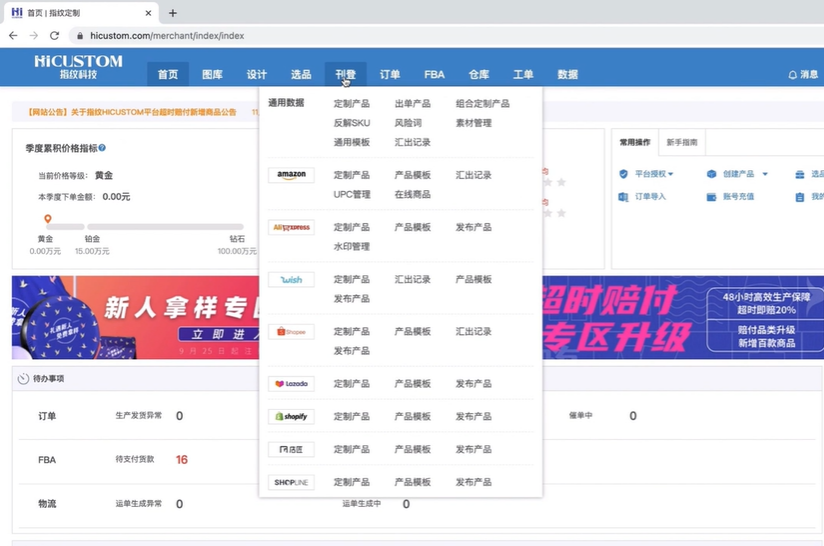The image size is (824, 546).
Task: Click the browser forward arrow
Action: tap(34, 36)
